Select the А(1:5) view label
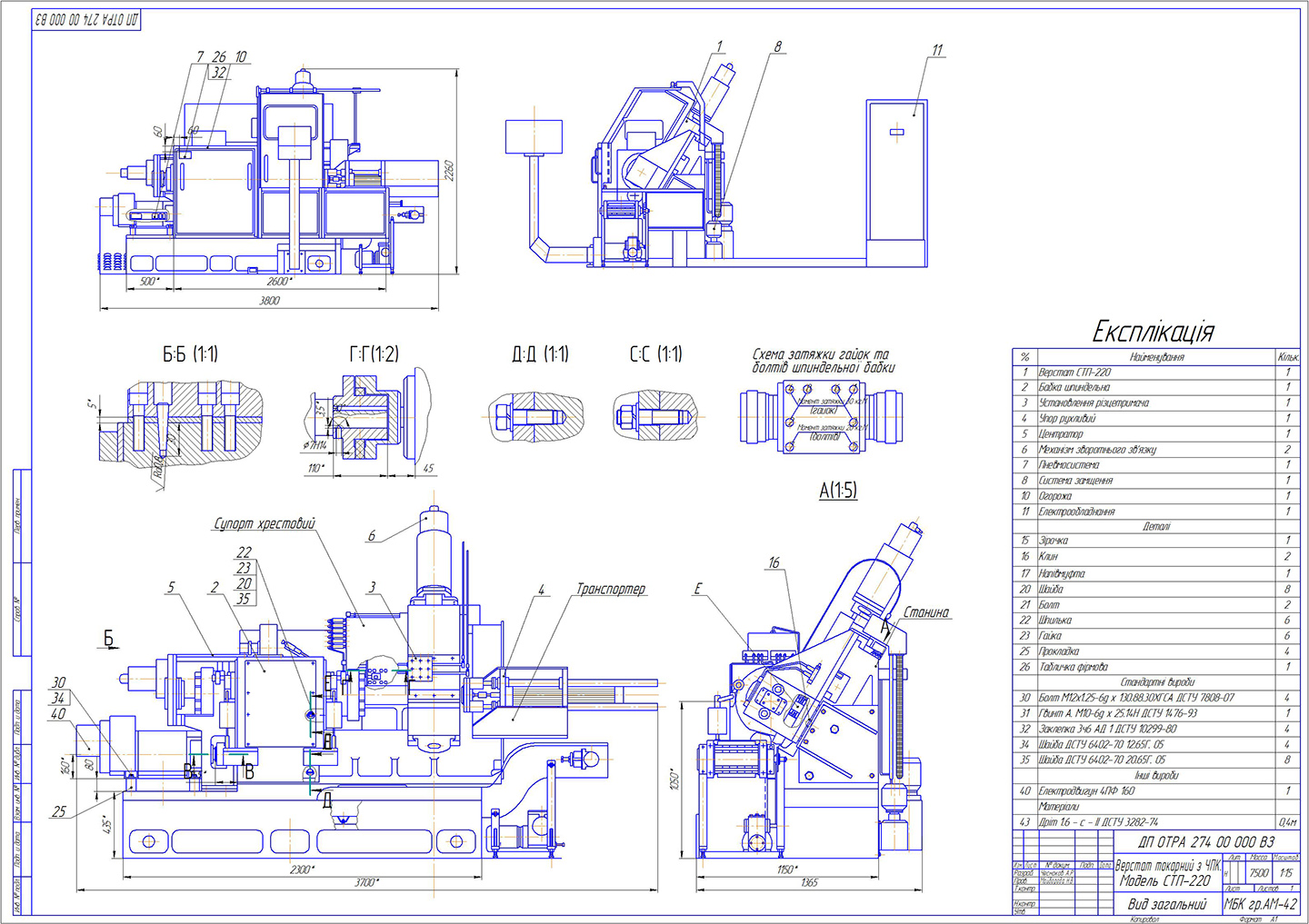 click(837, 491)
